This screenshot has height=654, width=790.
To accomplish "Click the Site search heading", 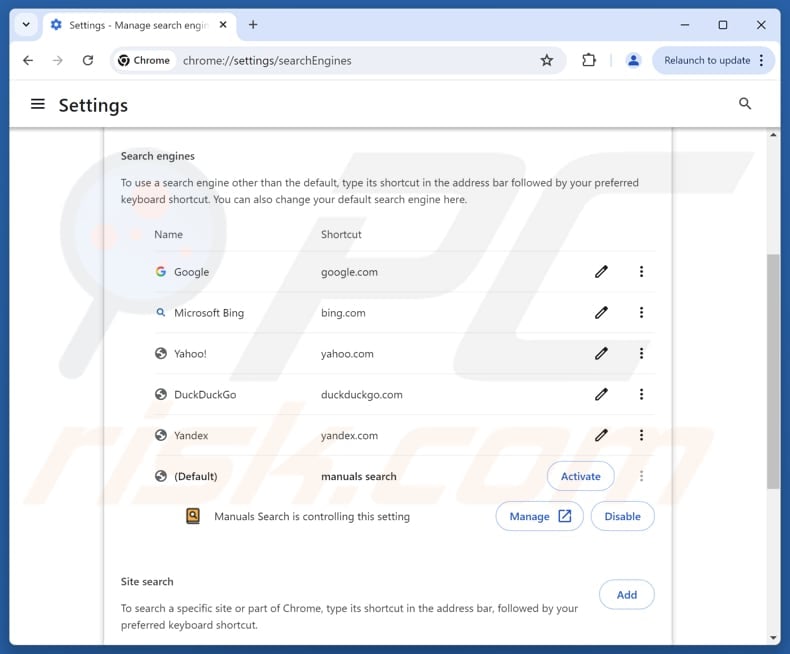I will point(147,581).
